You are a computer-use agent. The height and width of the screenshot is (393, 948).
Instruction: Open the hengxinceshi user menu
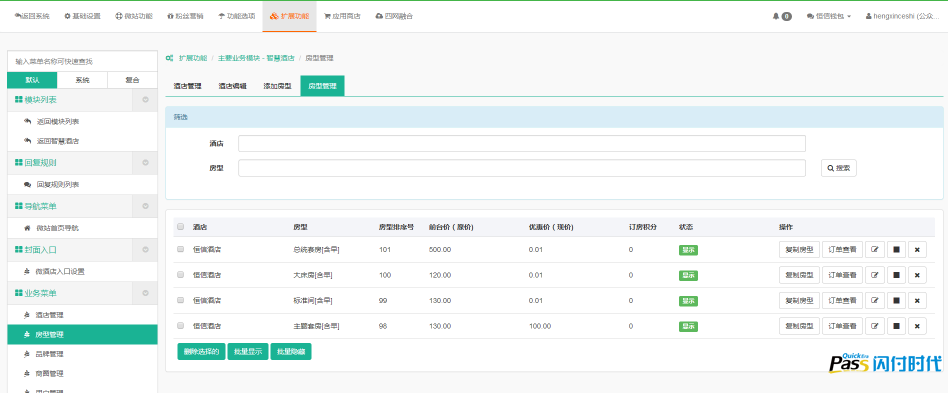(x=903, y=16)
